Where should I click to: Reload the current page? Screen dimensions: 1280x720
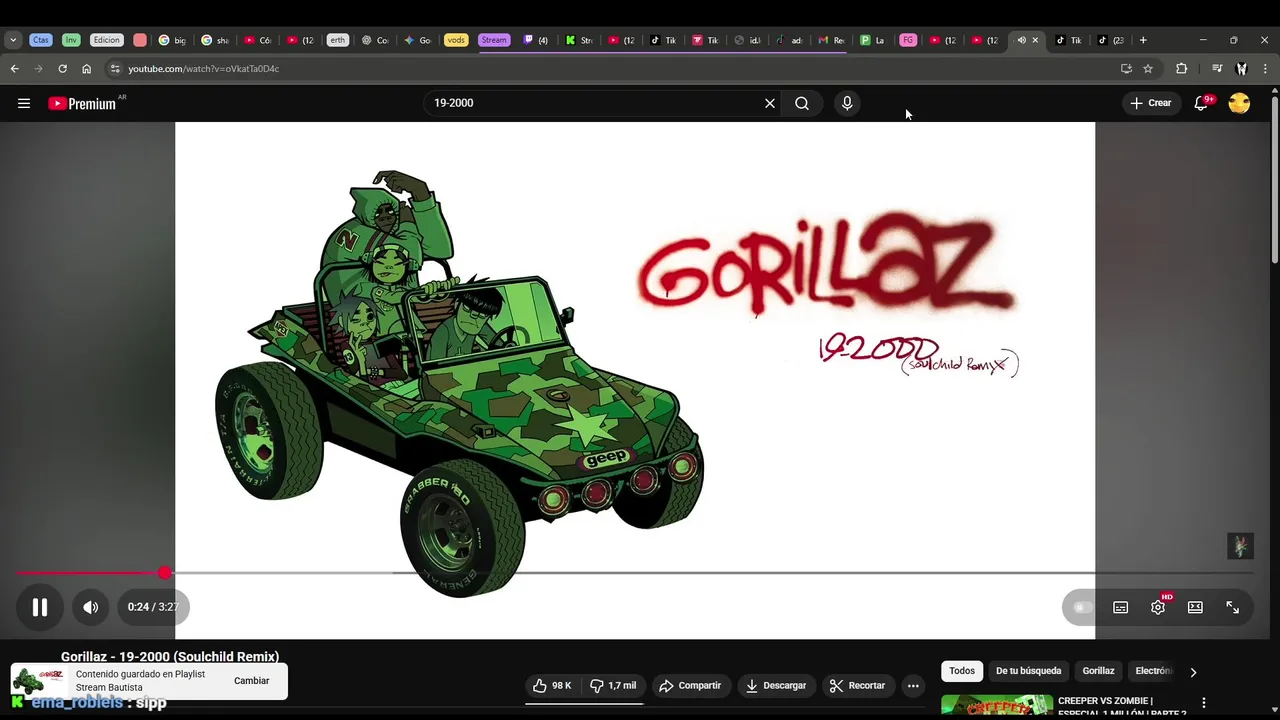click(x=62, y=69)
